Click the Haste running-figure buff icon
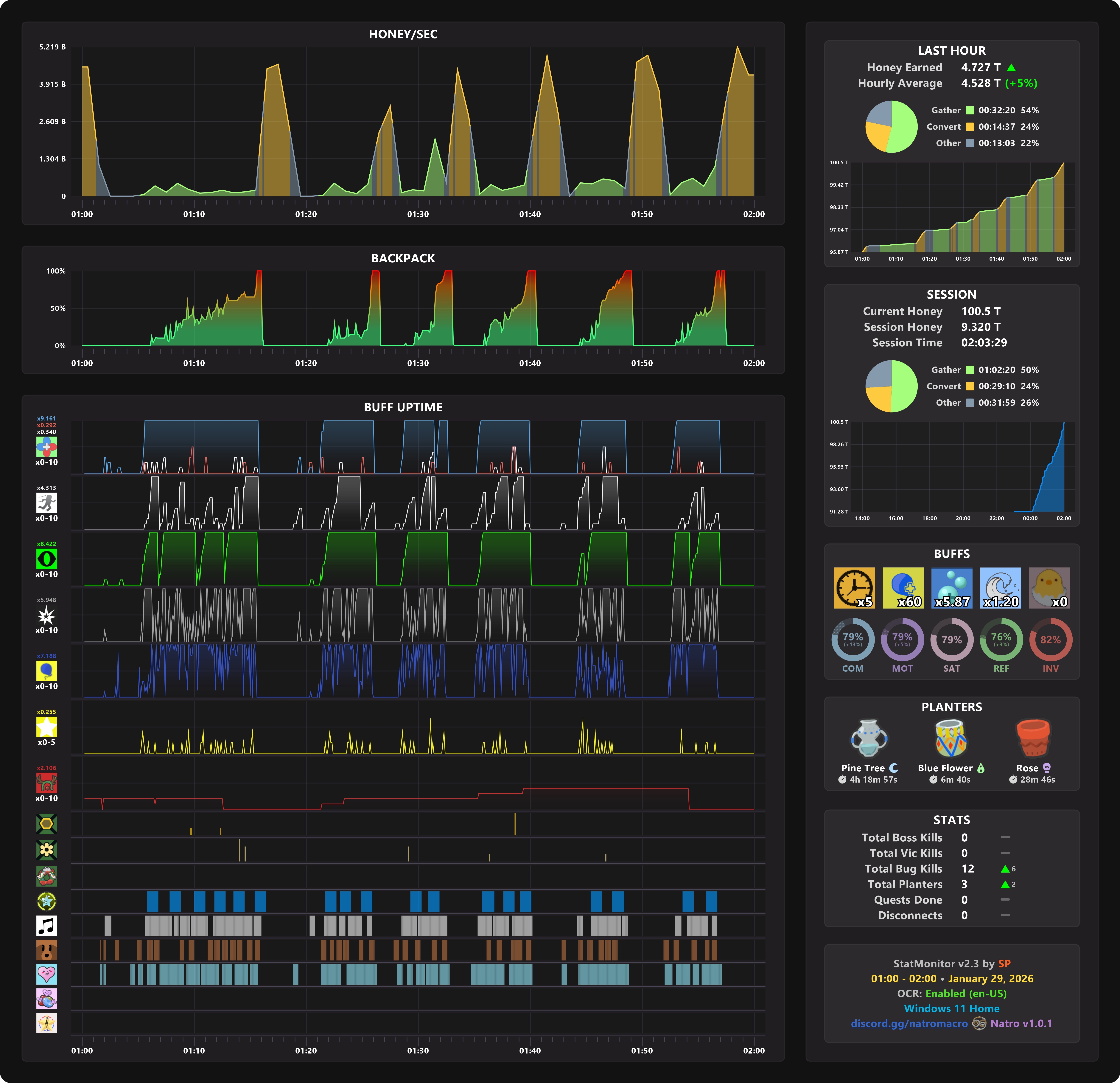 (46, 503)
